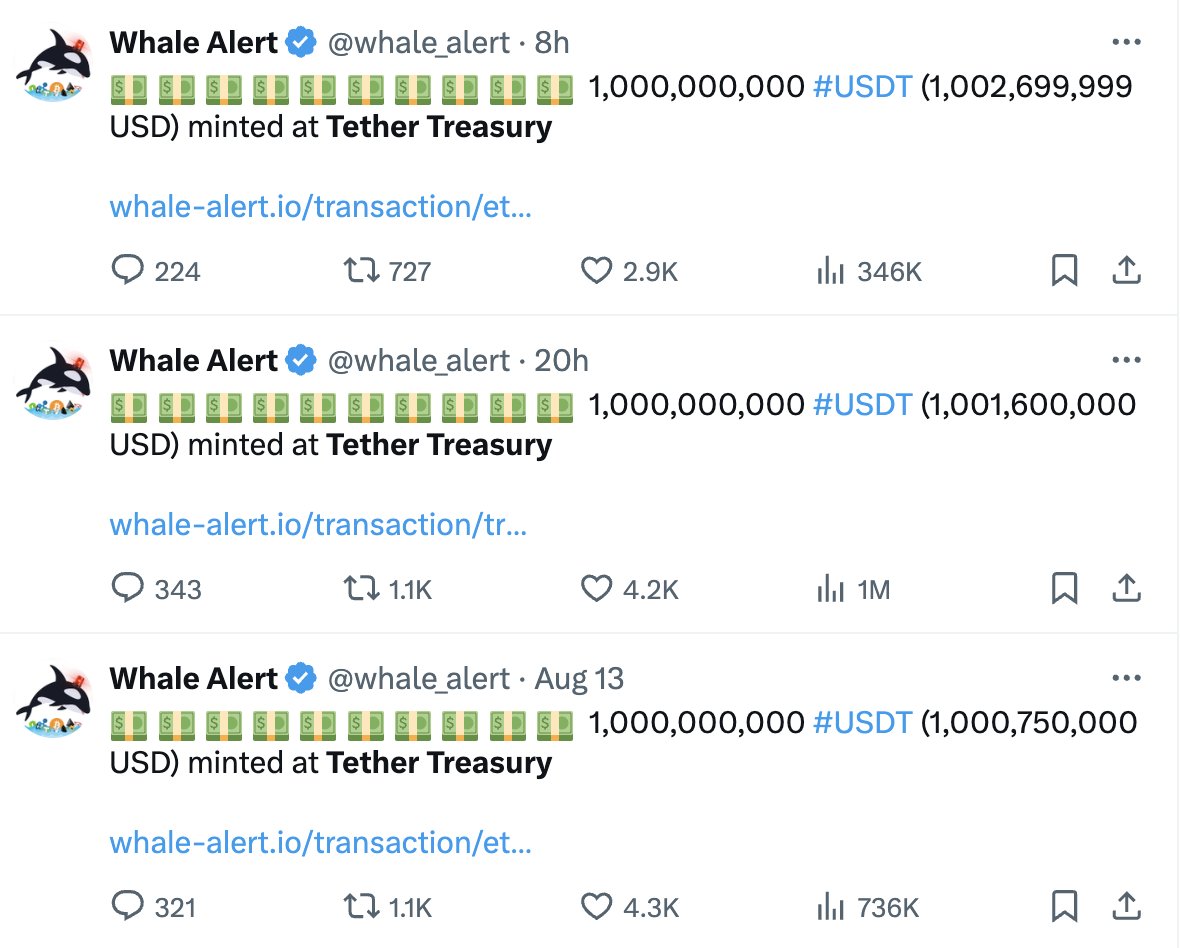Like the tweet with 2.9K likes
Viewport: 1180px width, 948px height.
[596, 270]
